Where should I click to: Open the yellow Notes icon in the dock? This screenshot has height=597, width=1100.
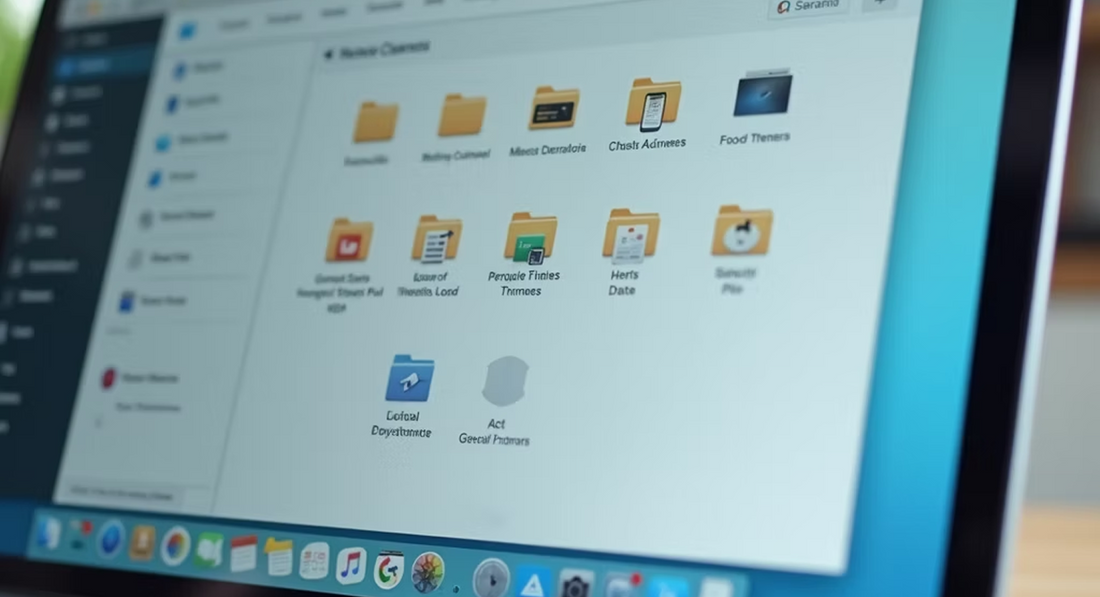click(x=279, y=557)
